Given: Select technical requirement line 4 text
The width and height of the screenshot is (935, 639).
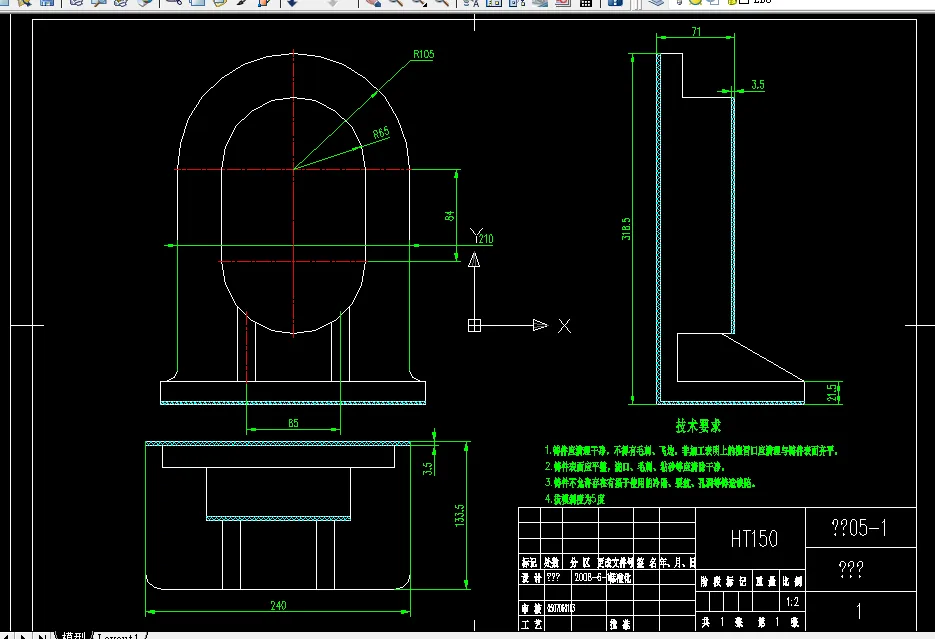Looking at the screenshot, I should [575, 499].
